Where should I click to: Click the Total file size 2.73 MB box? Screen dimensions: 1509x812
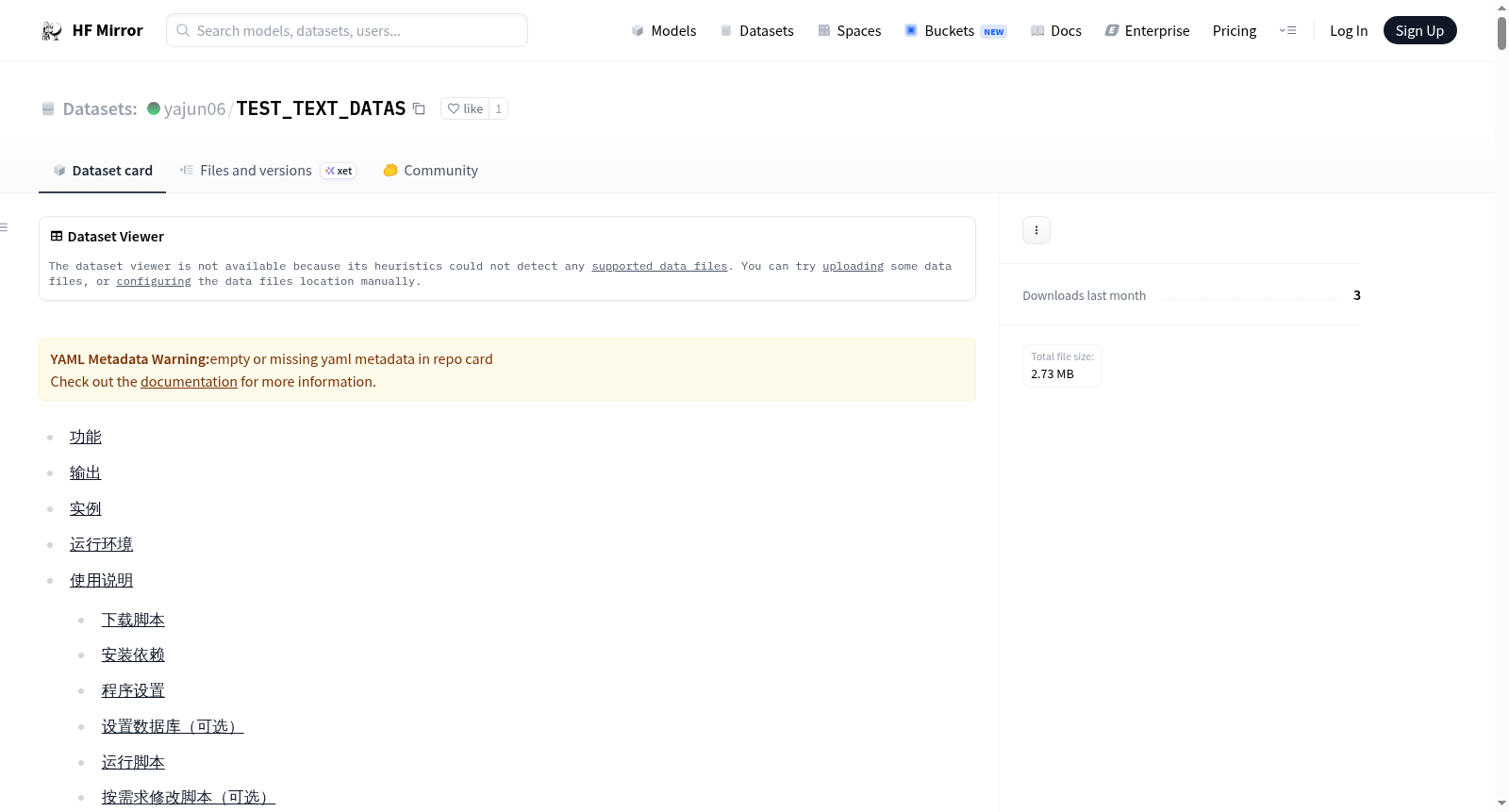click(x=1062, y=366)
